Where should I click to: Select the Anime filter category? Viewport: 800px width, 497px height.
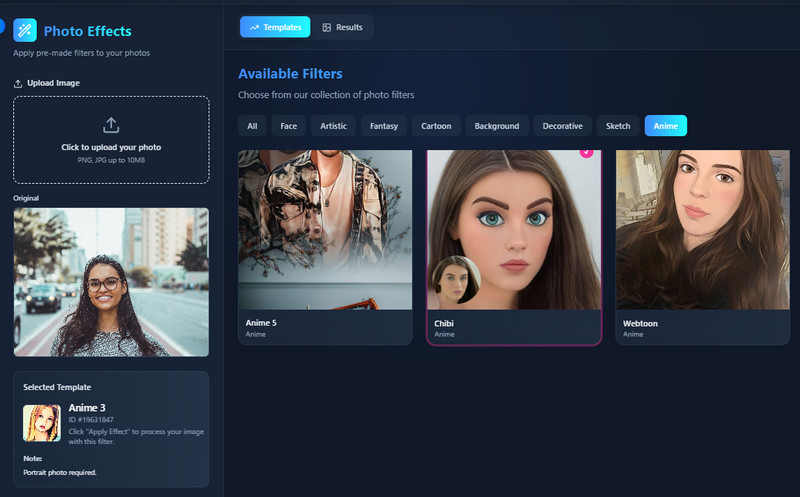click(666, 126)
